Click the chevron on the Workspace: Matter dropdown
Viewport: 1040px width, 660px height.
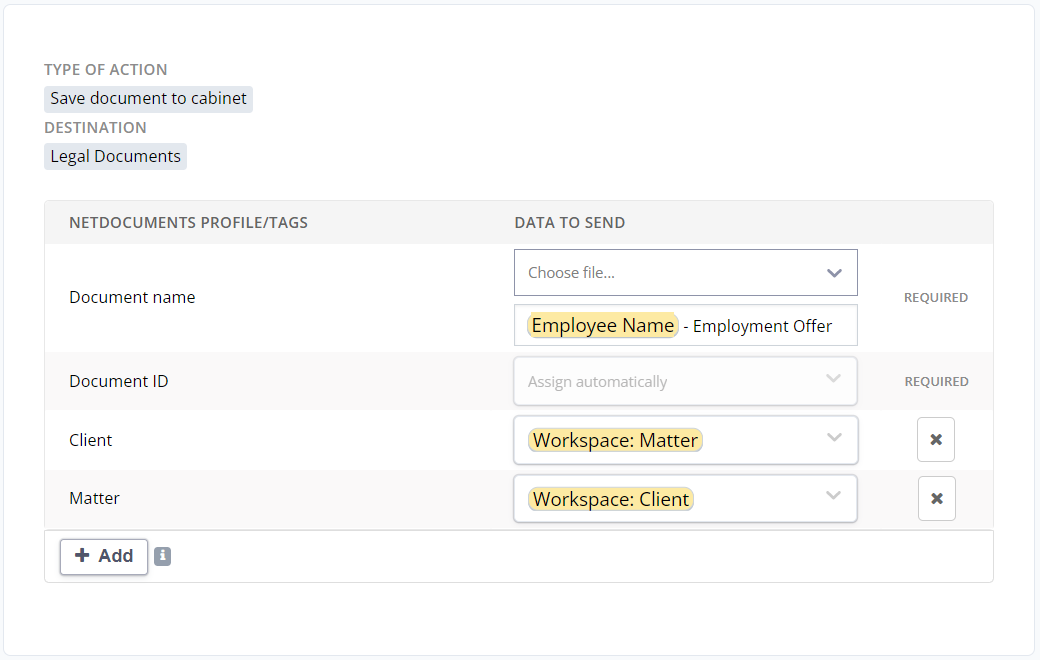(x=834, y=439)
